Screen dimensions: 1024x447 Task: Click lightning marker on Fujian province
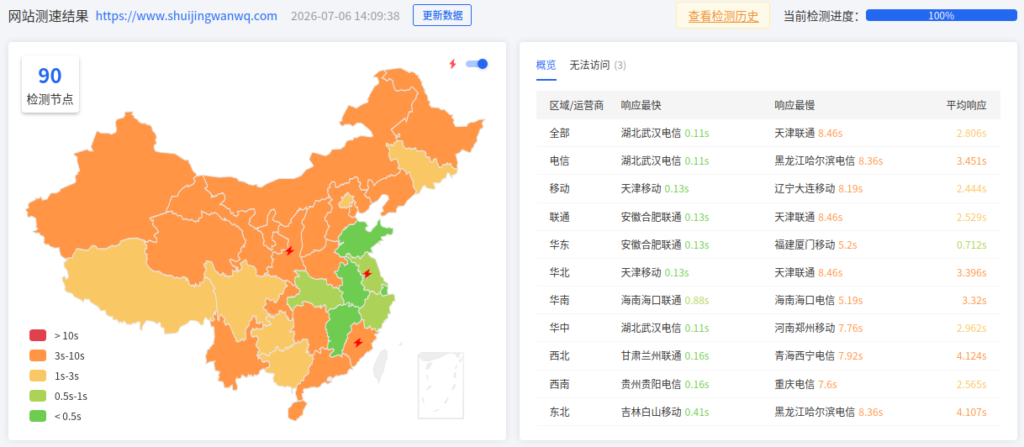pyautogui.click(x=358, y=342)
